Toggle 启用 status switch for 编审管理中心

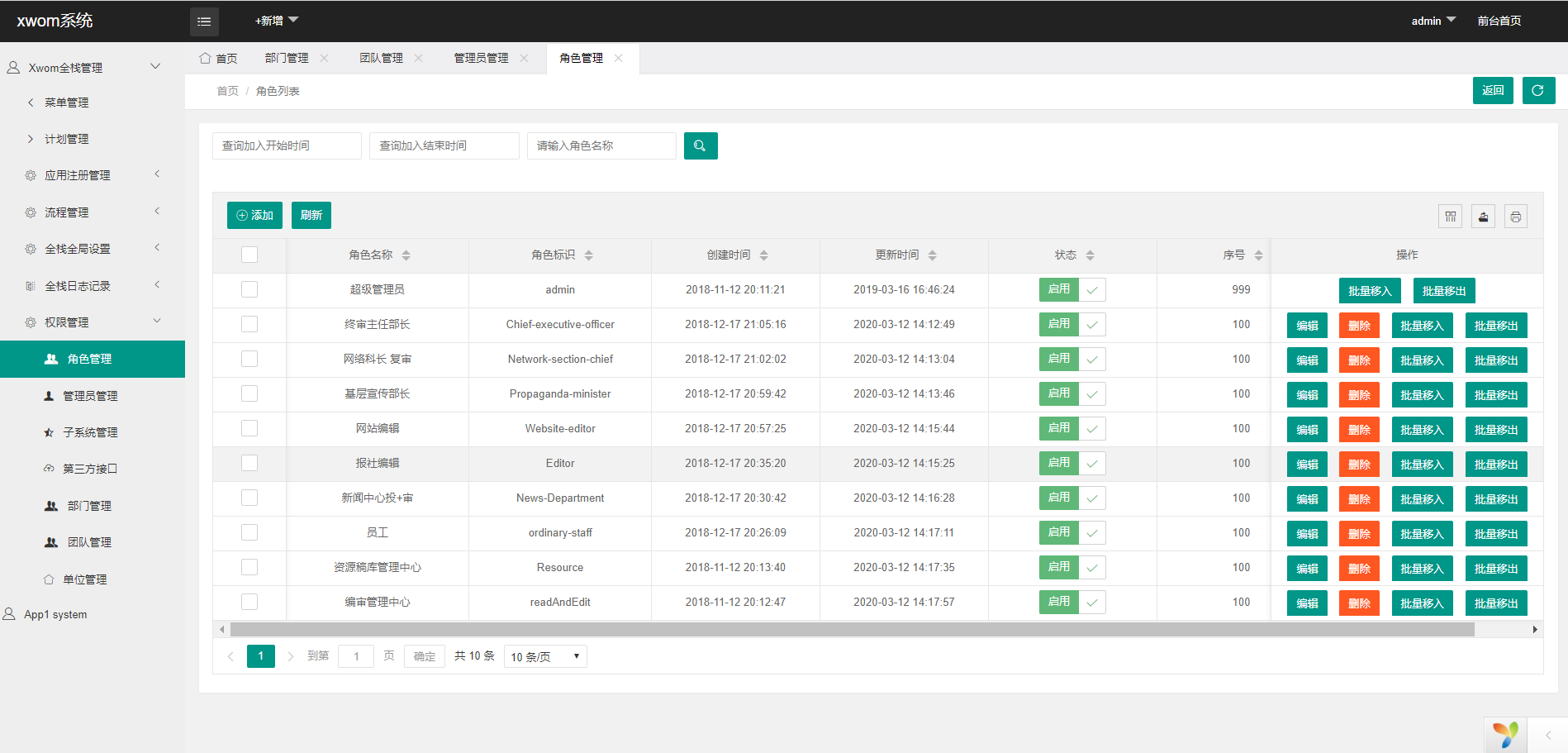click(1072, 602)
